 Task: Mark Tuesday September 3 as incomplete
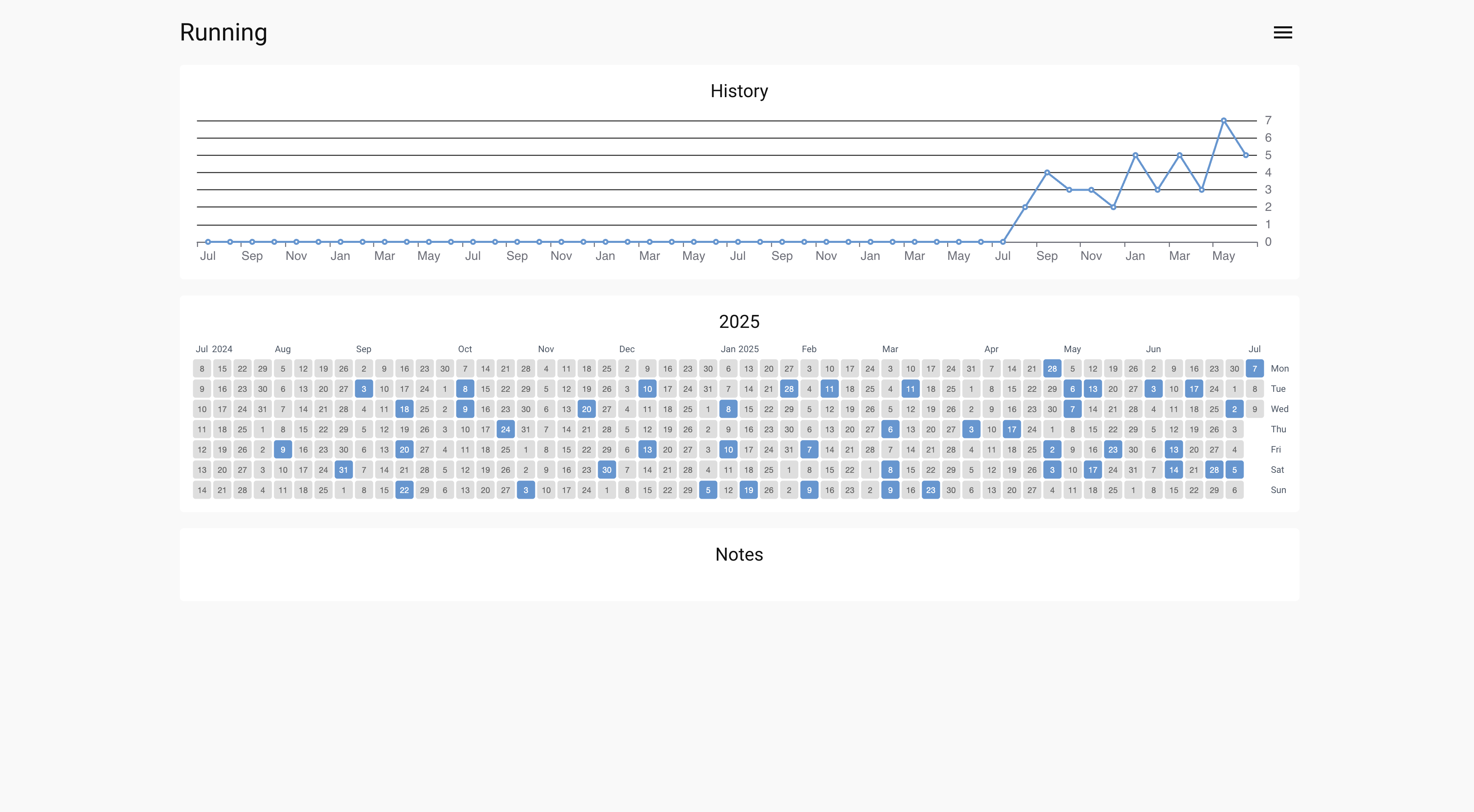(363, 389)
